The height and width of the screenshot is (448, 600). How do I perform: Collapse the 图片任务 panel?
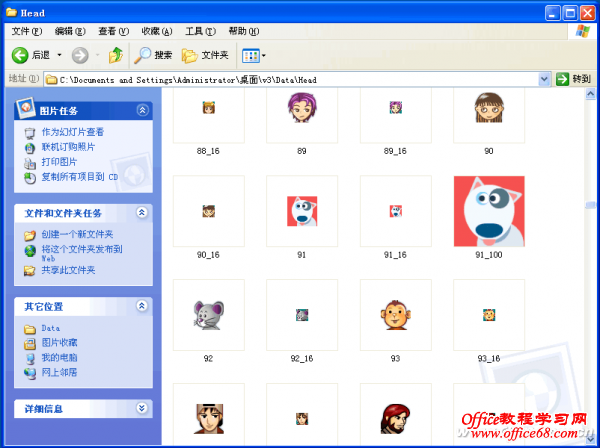142,110
